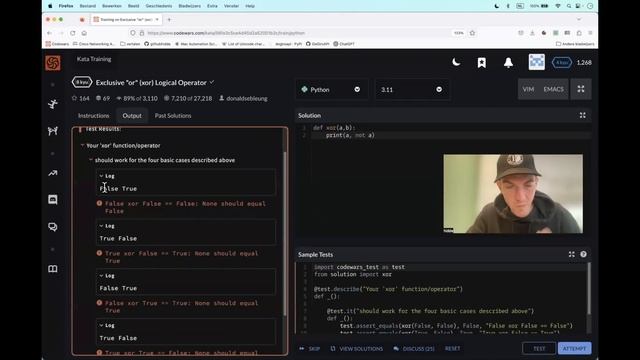
Task: Click the output panel scrollbar
Action: click(284, 233)
